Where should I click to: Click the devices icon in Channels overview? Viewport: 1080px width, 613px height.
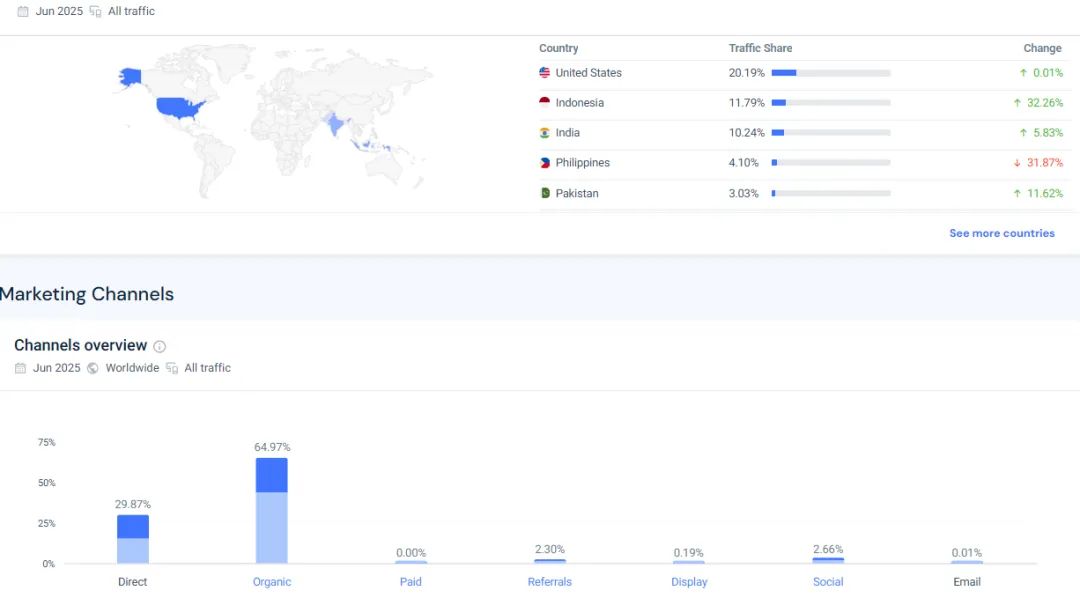(172, 368)
